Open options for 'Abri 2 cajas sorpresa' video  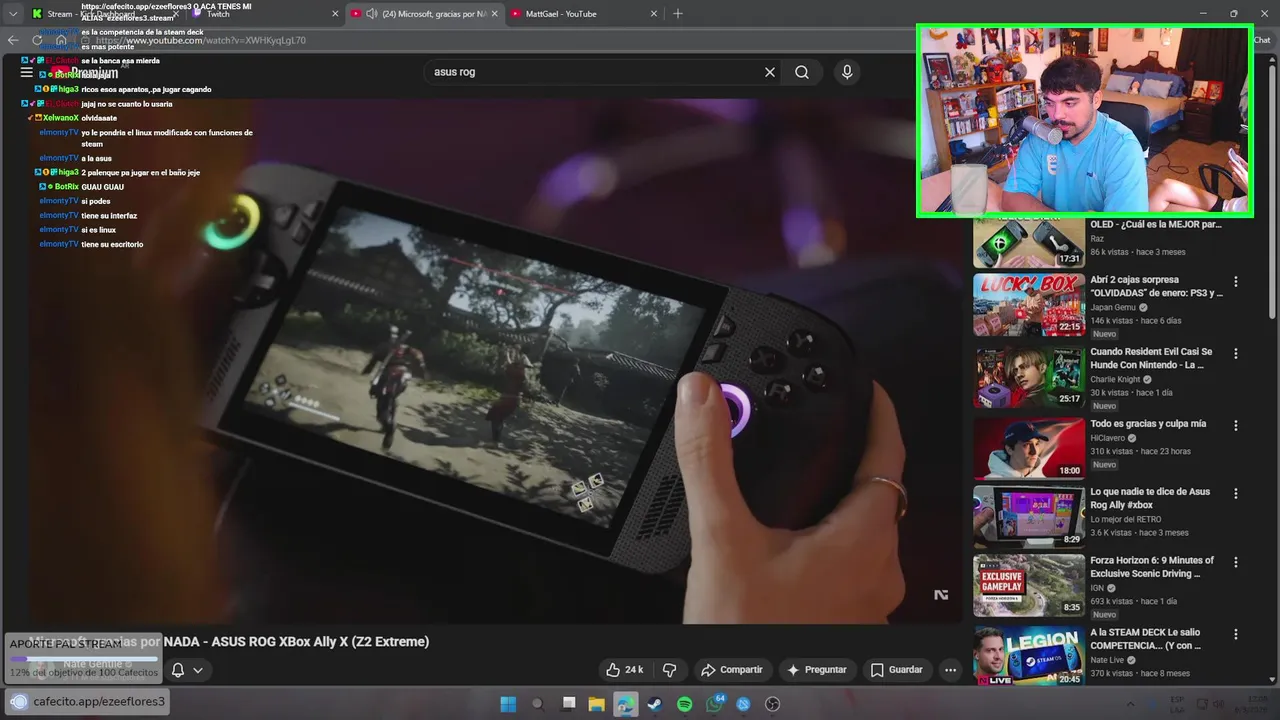pyautogui.click(x=1236, y=282)
